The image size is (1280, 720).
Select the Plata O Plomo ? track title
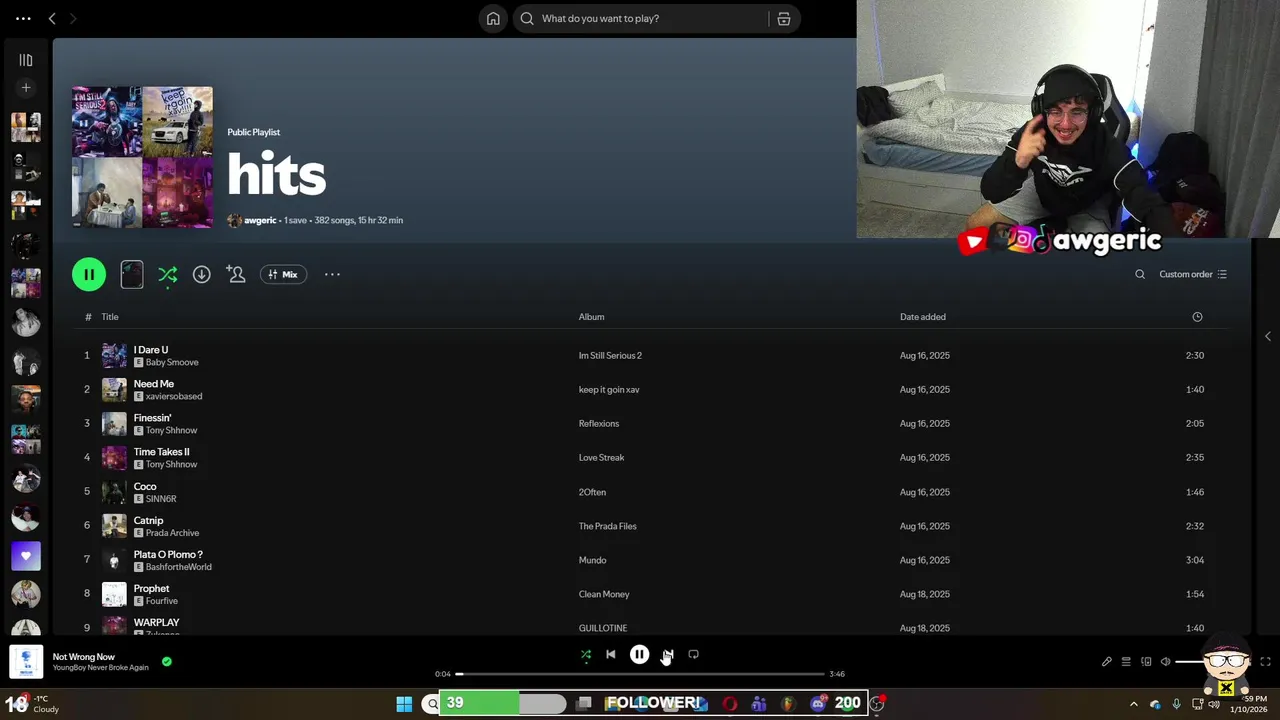[x=168, y=554]
